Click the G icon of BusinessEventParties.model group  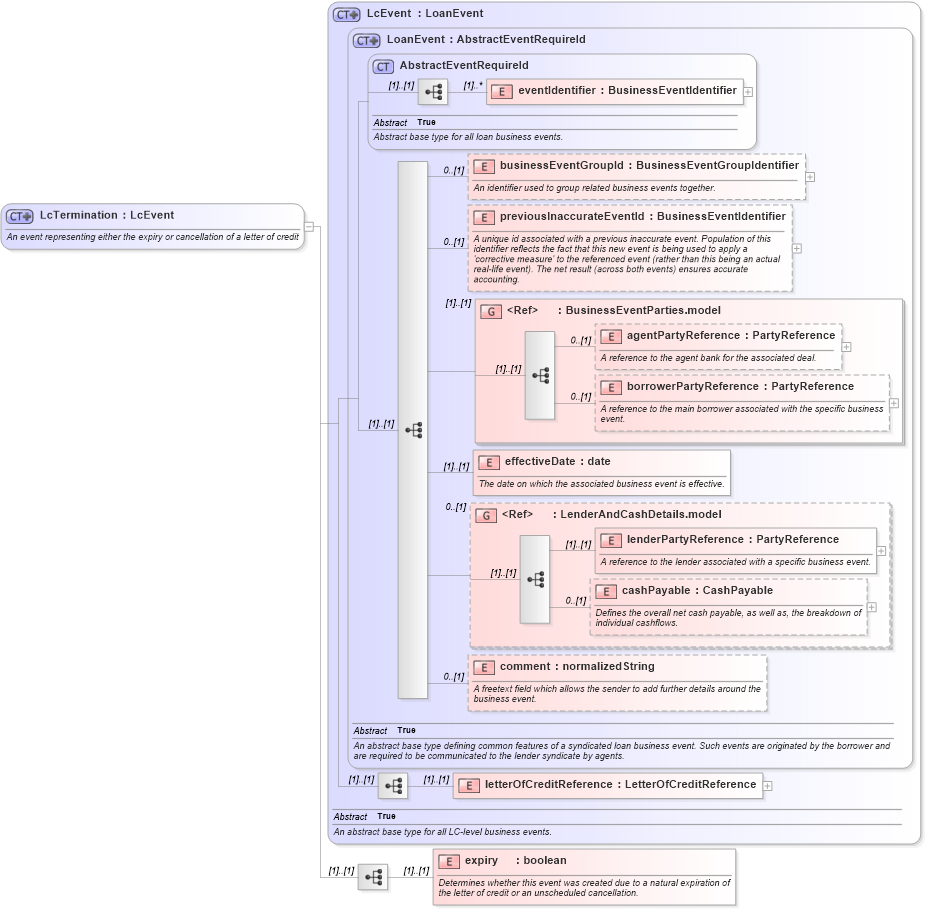click(x=491, y=311)
